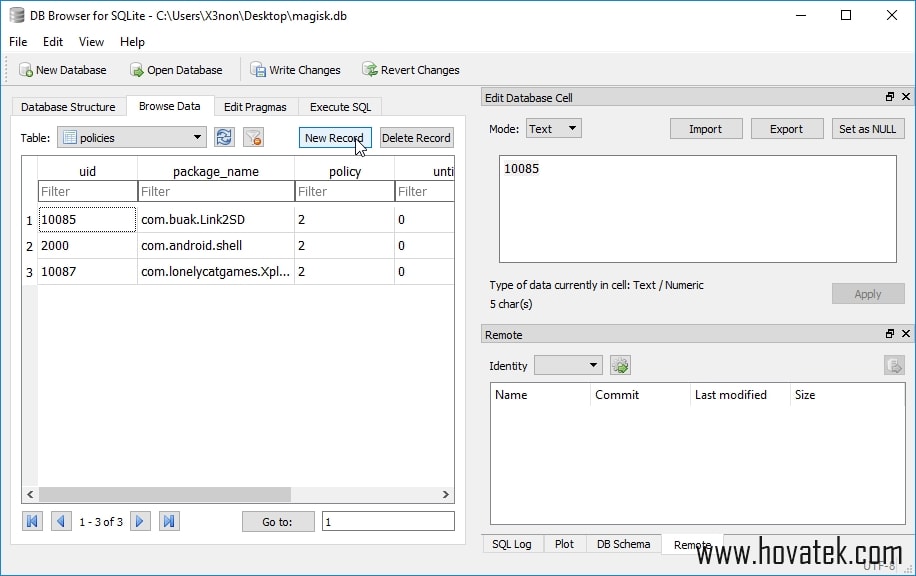Viewport: 916px width, 576px height.
Task: Select cell com.android.shell
Action: click(x=216, y=245)
